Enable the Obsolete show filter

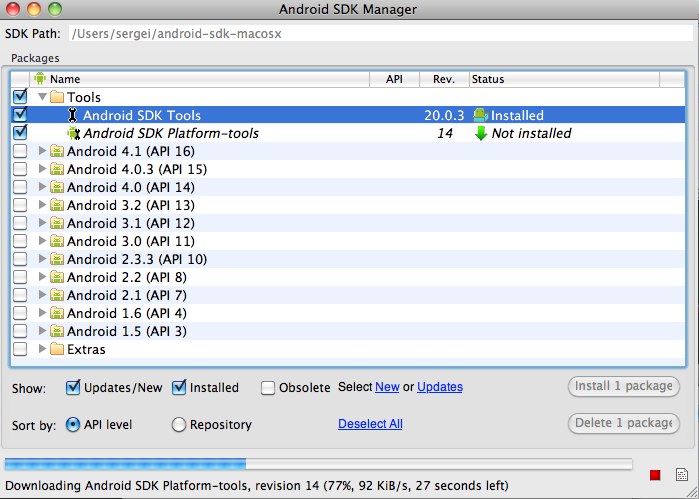point(267,388)
